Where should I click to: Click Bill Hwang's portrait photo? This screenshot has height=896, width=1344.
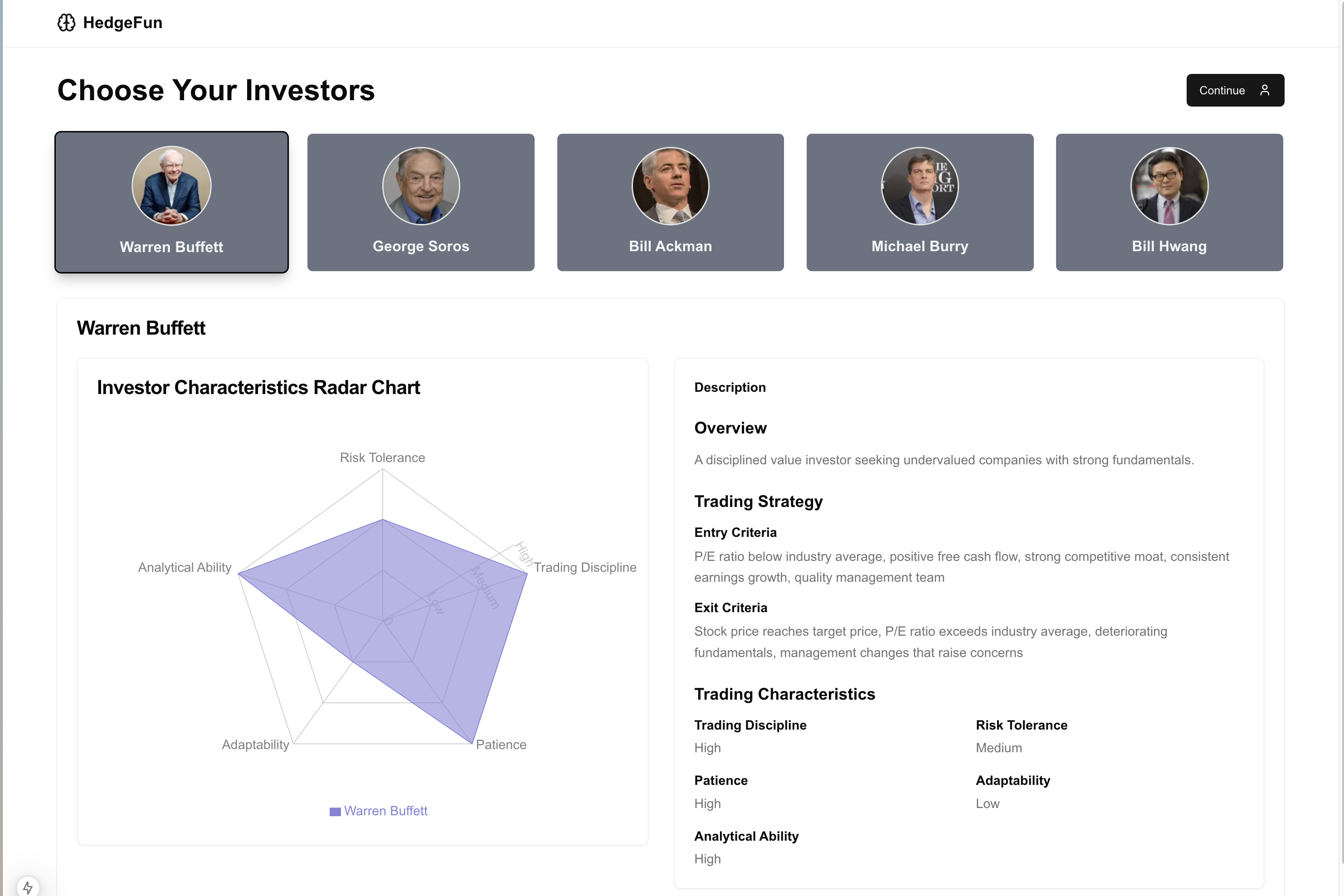(x=1169, y=186)
